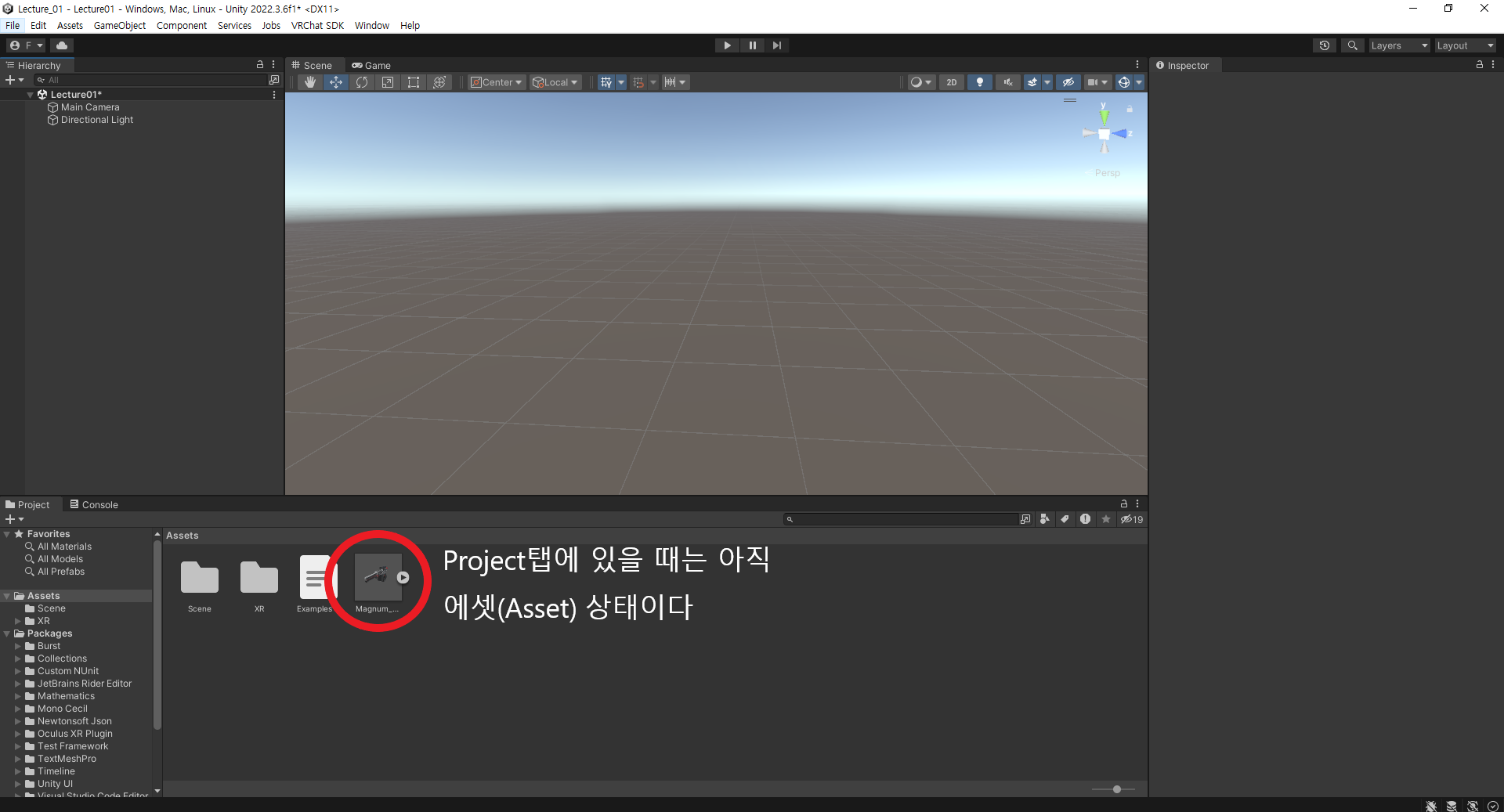Select the Hand (View) tool
This screenshot has width=1504, height=812.
(x=310, y=82)
